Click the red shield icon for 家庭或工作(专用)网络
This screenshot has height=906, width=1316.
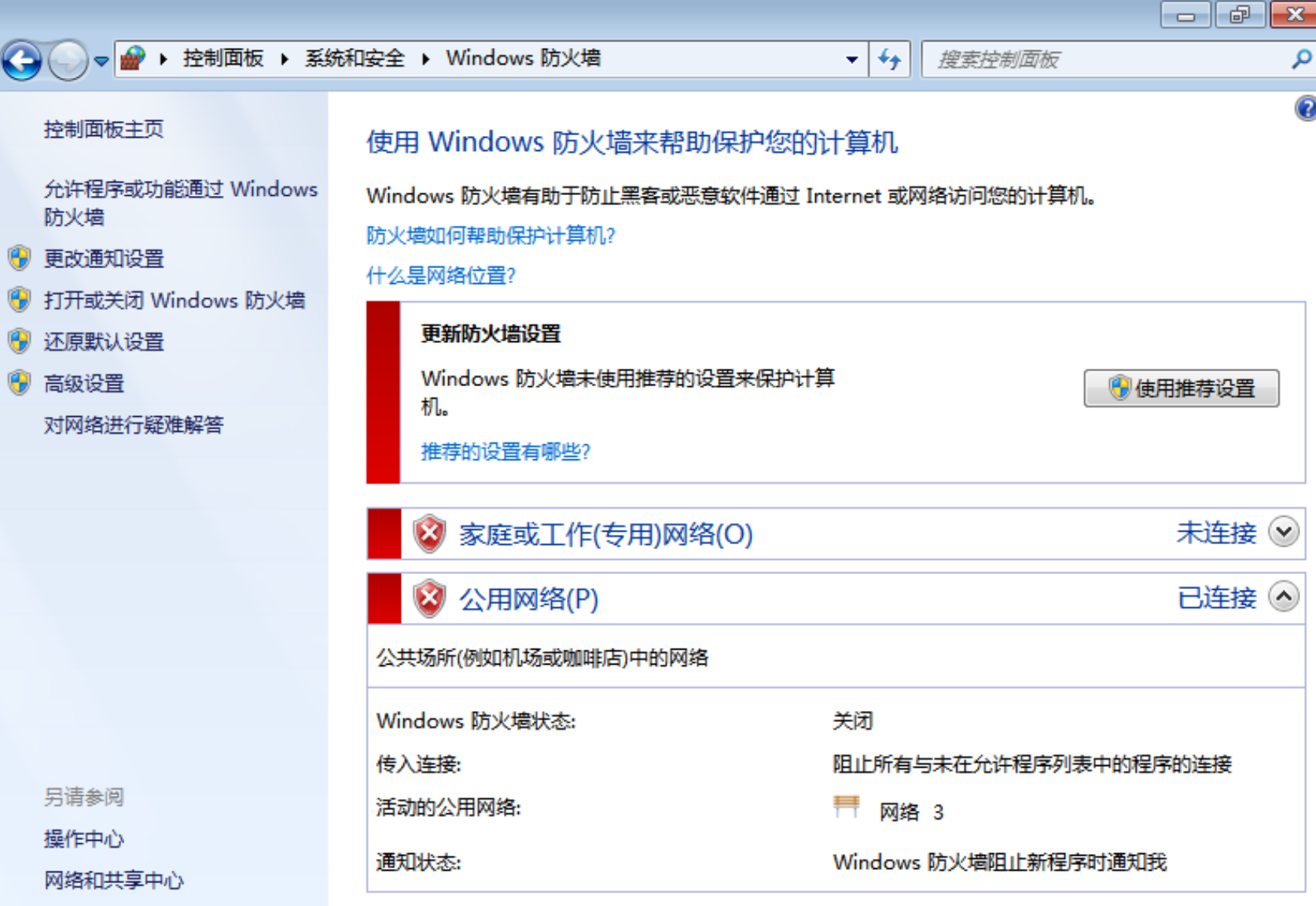point(430,534)
